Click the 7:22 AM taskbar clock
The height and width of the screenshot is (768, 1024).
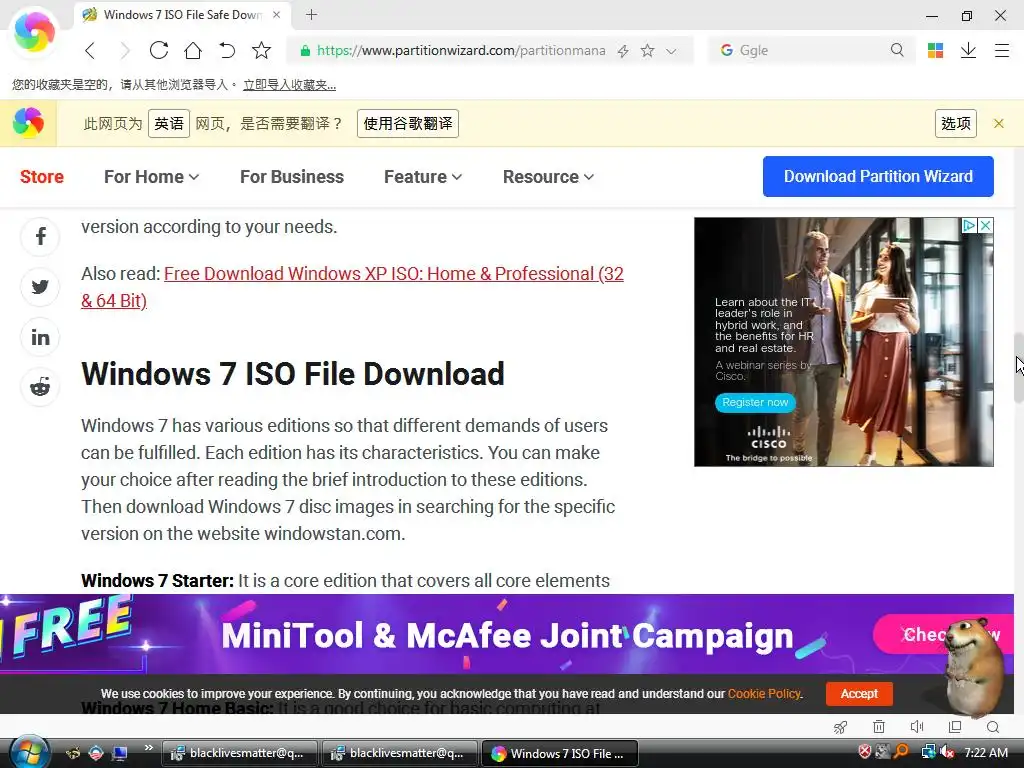pyautogui.click(x=986, y=752)
